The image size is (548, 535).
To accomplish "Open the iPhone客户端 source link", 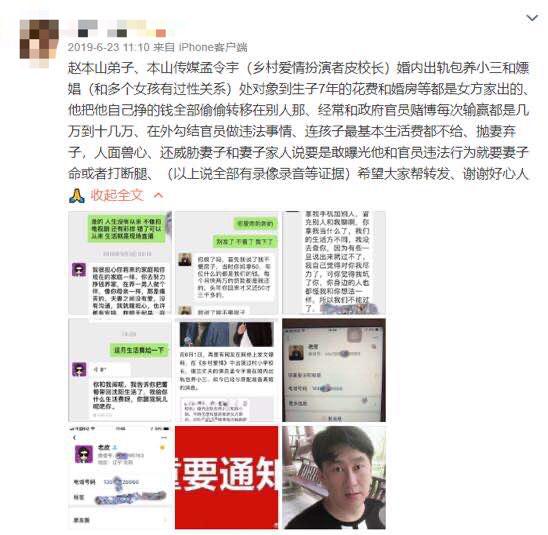I will coord(213,47).
